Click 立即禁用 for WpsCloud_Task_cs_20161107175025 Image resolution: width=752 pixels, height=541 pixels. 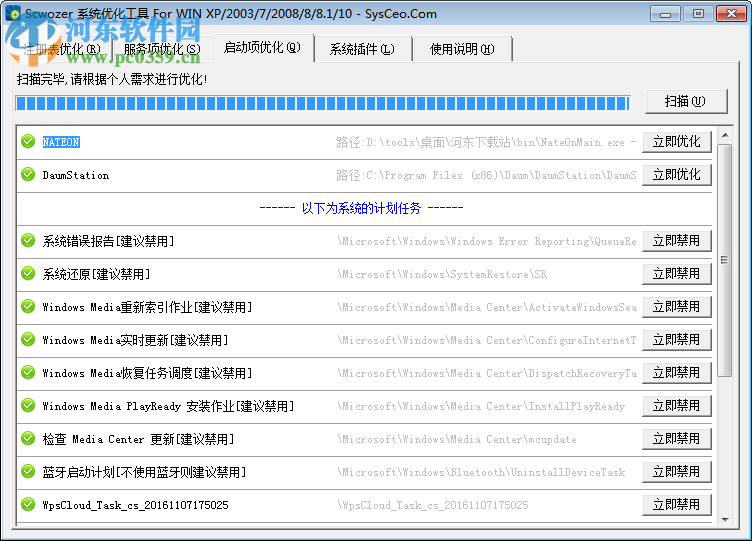677,505
